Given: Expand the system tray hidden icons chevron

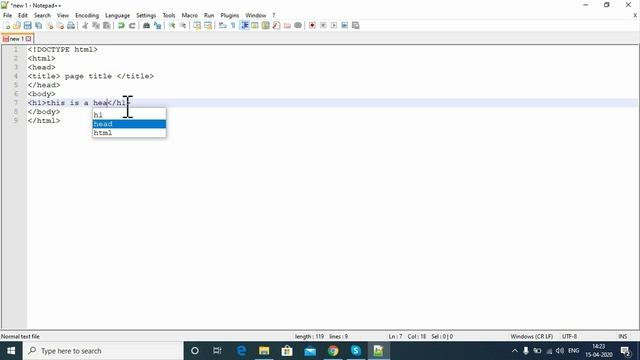Looking at the screenshot, I should point(515,351).
